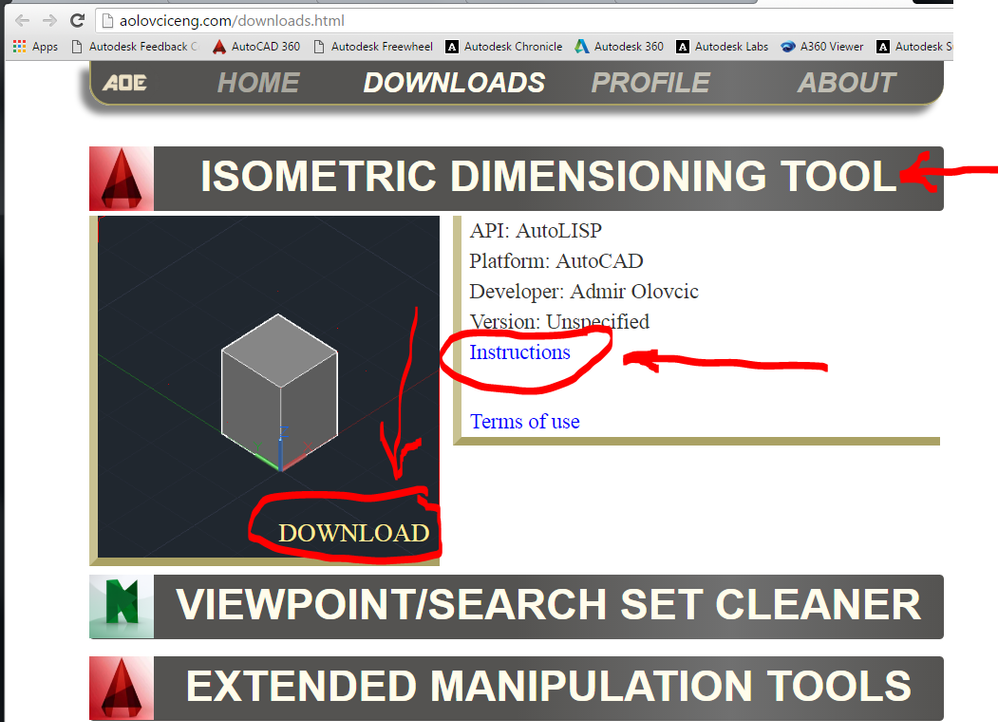This screenshot has height=722, width=998.
Task: Select the DOWNLOADS navigation tab
Action: coord(454,83)
